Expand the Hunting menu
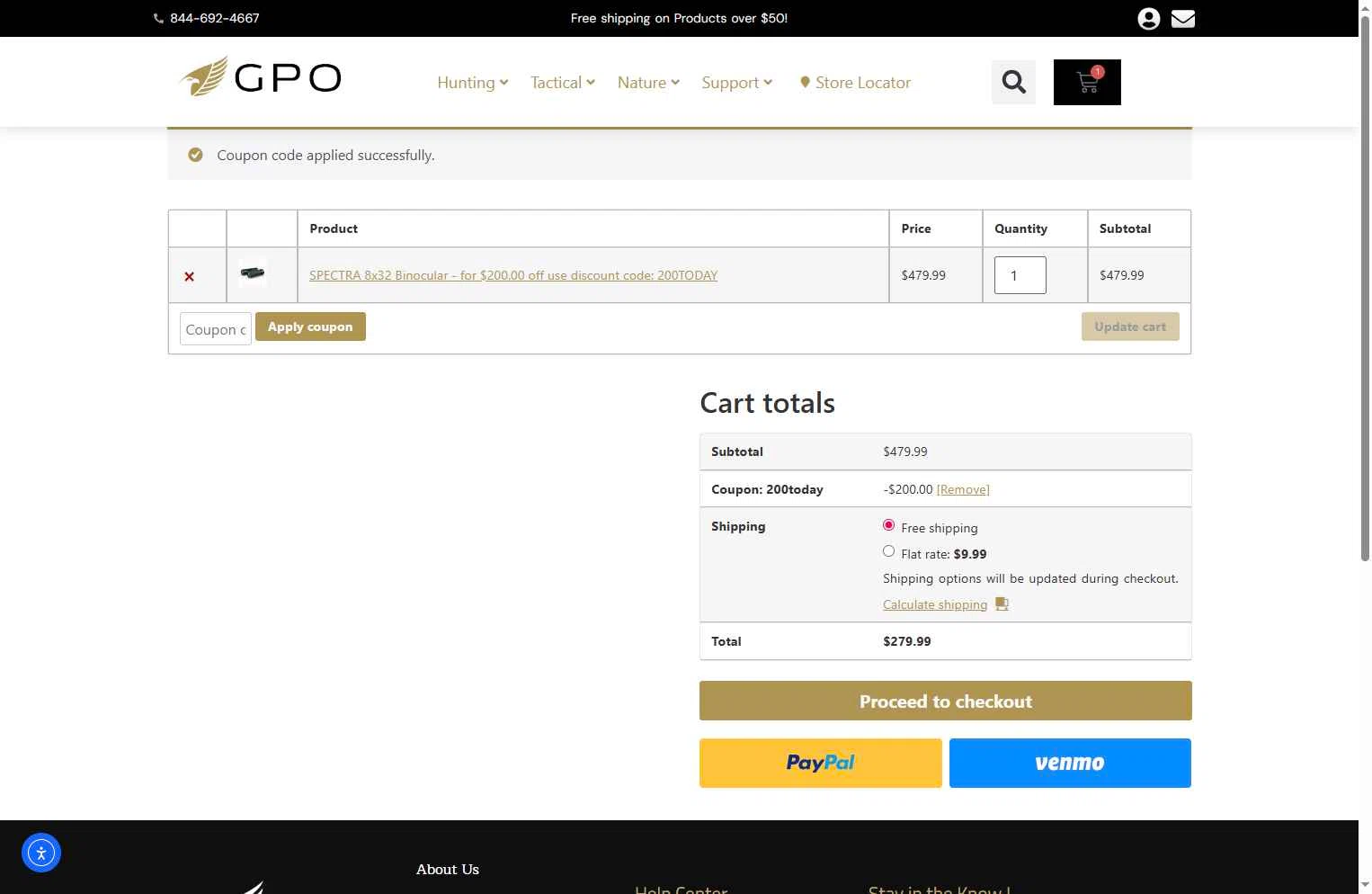Screen dimensions: 1372x894 click(x=473, y=83)
